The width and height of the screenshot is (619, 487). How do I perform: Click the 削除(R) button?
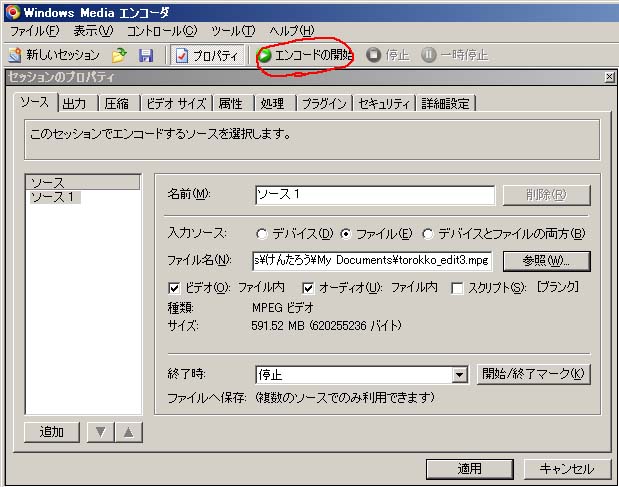[x=547, y=195]
